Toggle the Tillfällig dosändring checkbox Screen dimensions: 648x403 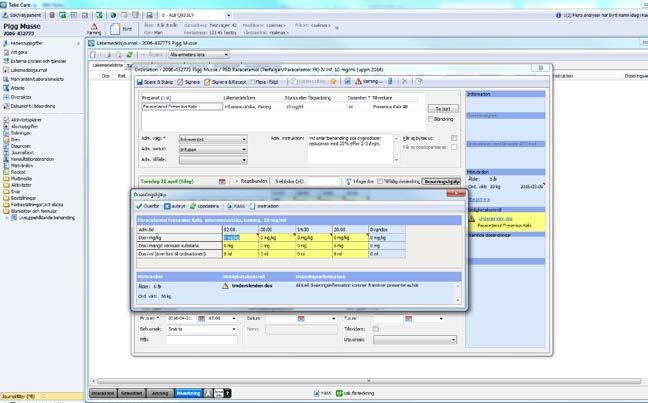coord(380,181)
